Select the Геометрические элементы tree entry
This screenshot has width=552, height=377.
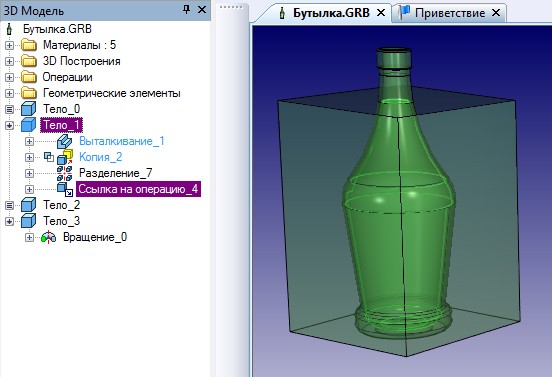click(x=112, y=93)
